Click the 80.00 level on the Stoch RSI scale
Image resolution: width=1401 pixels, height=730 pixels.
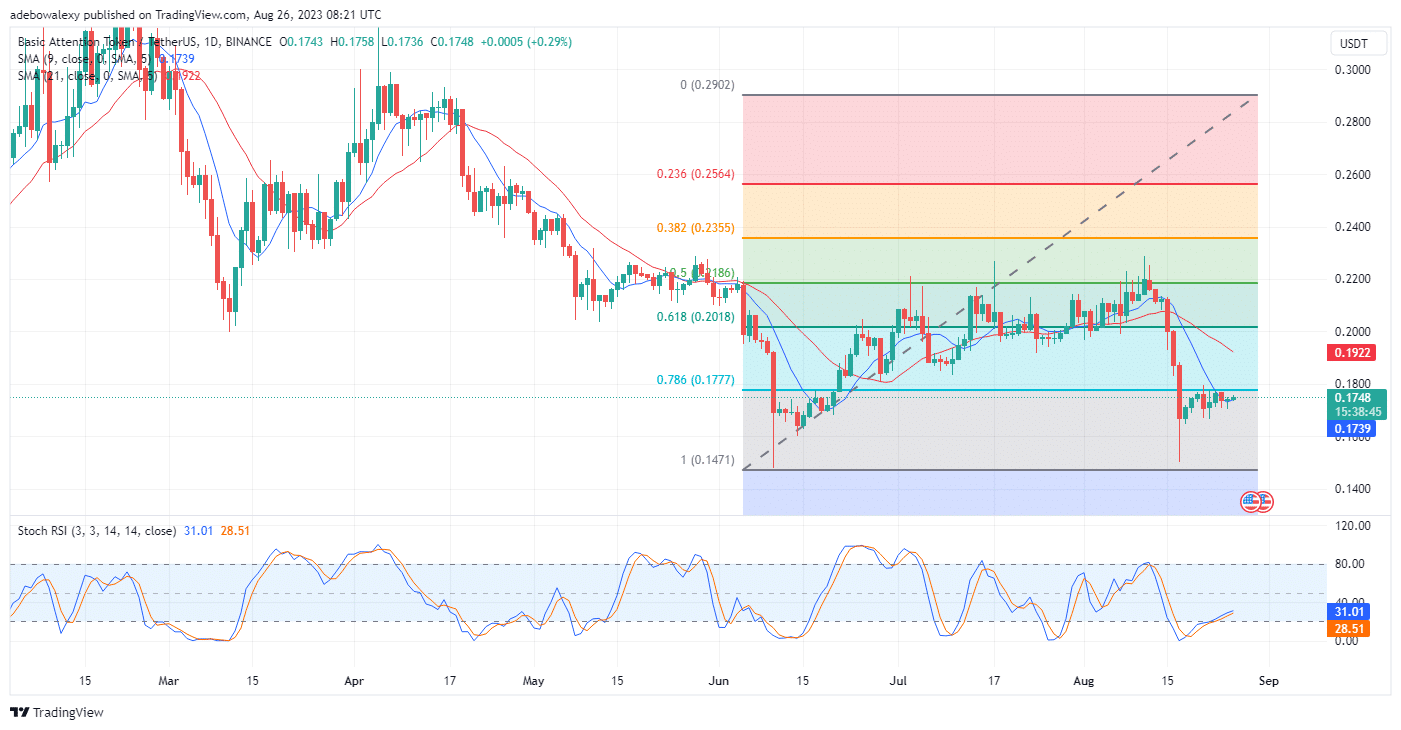click(x=1352, y=564)
